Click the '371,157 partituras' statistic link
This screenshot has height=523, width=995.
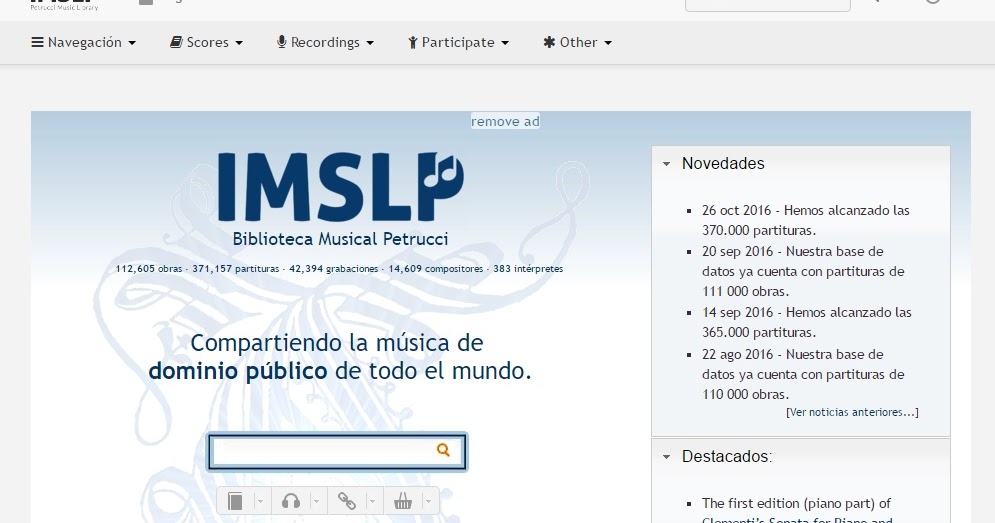coord(235,268)
